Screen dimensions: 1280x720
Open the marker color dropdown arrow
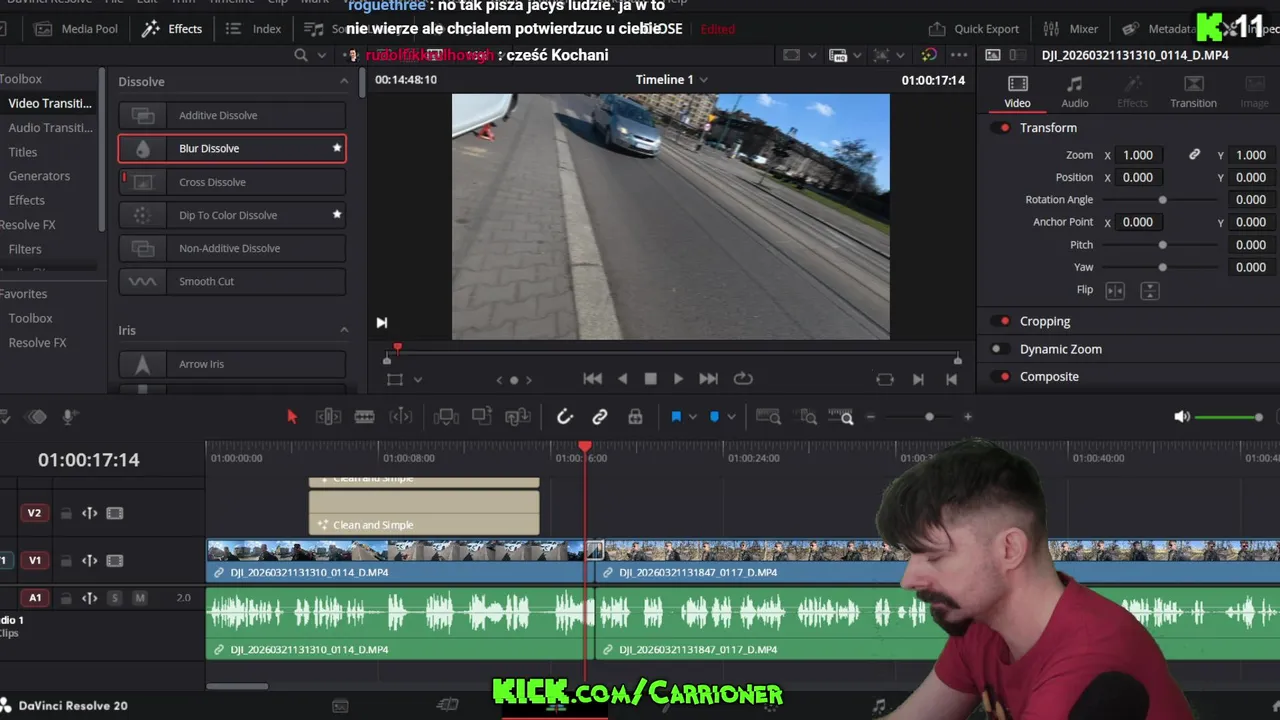coord(731,417)
